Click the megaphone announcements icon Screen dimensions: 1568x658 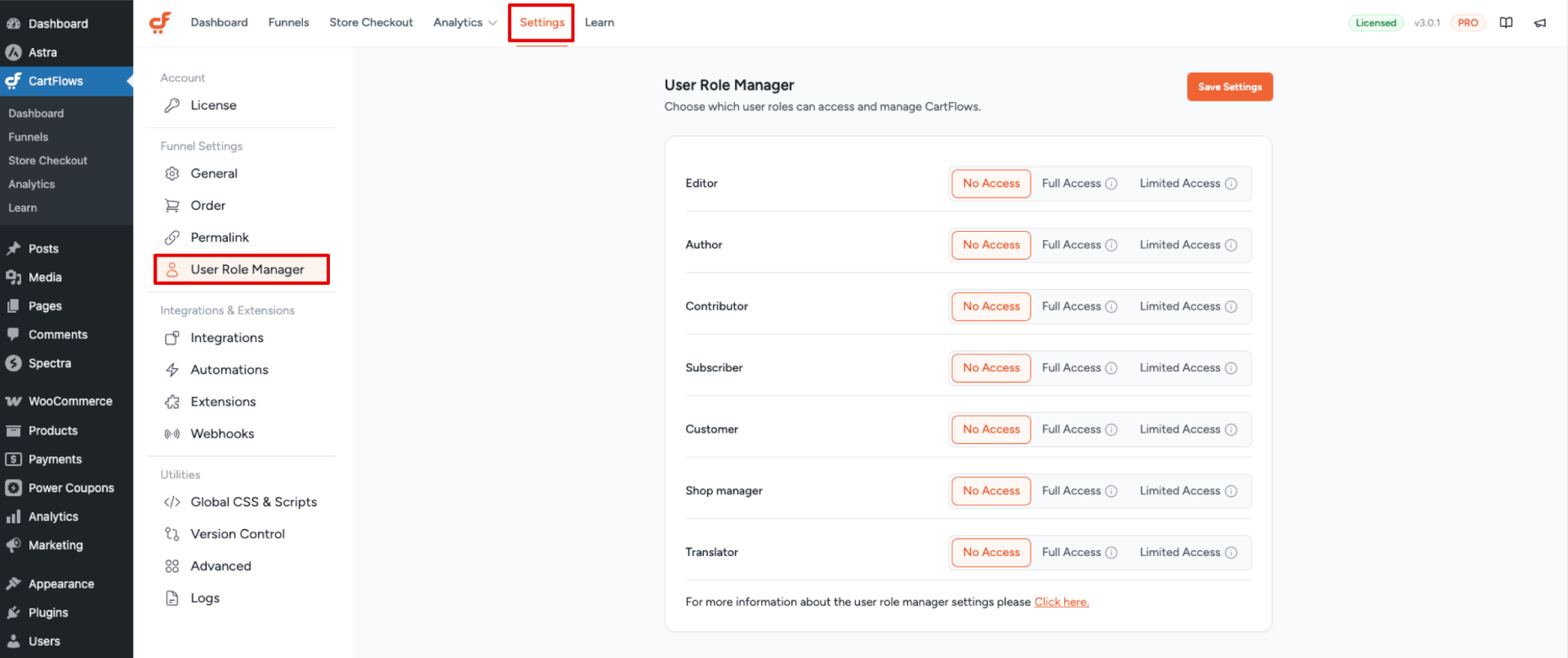pos(1540,23)
